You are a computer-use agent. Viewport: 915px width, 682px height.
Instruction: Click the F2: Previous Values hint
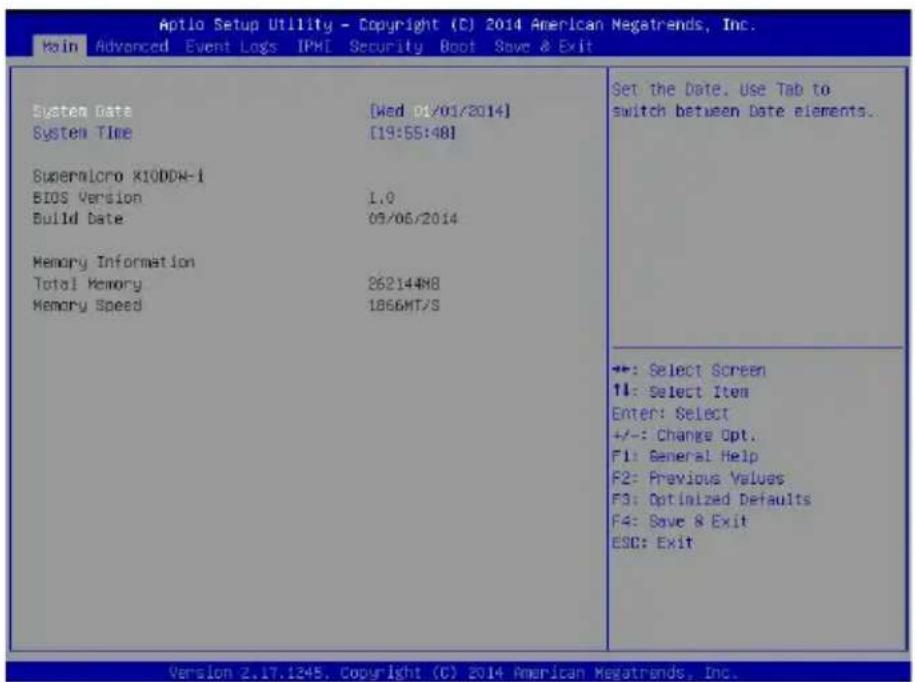(698, 478)
